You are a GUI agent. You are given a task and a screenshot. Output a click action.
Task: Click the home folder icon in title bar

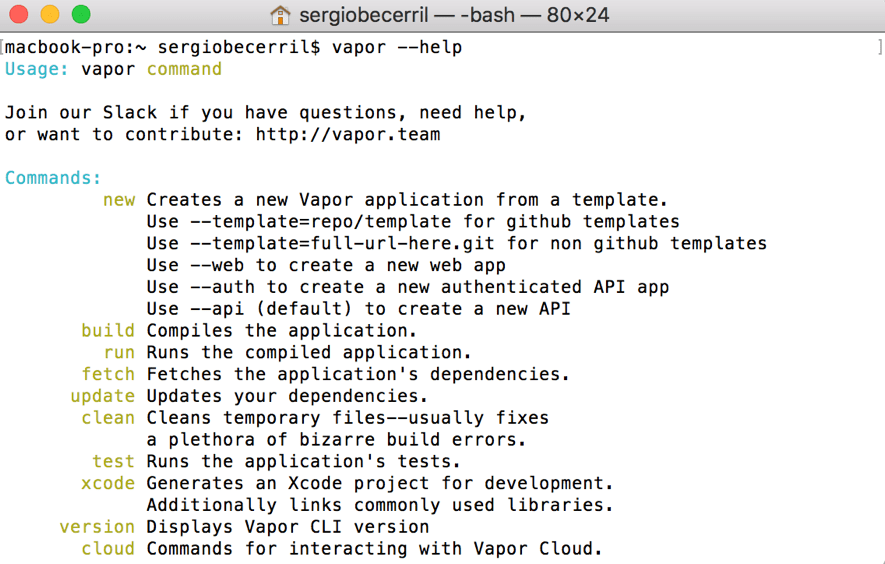pos(280,15)
